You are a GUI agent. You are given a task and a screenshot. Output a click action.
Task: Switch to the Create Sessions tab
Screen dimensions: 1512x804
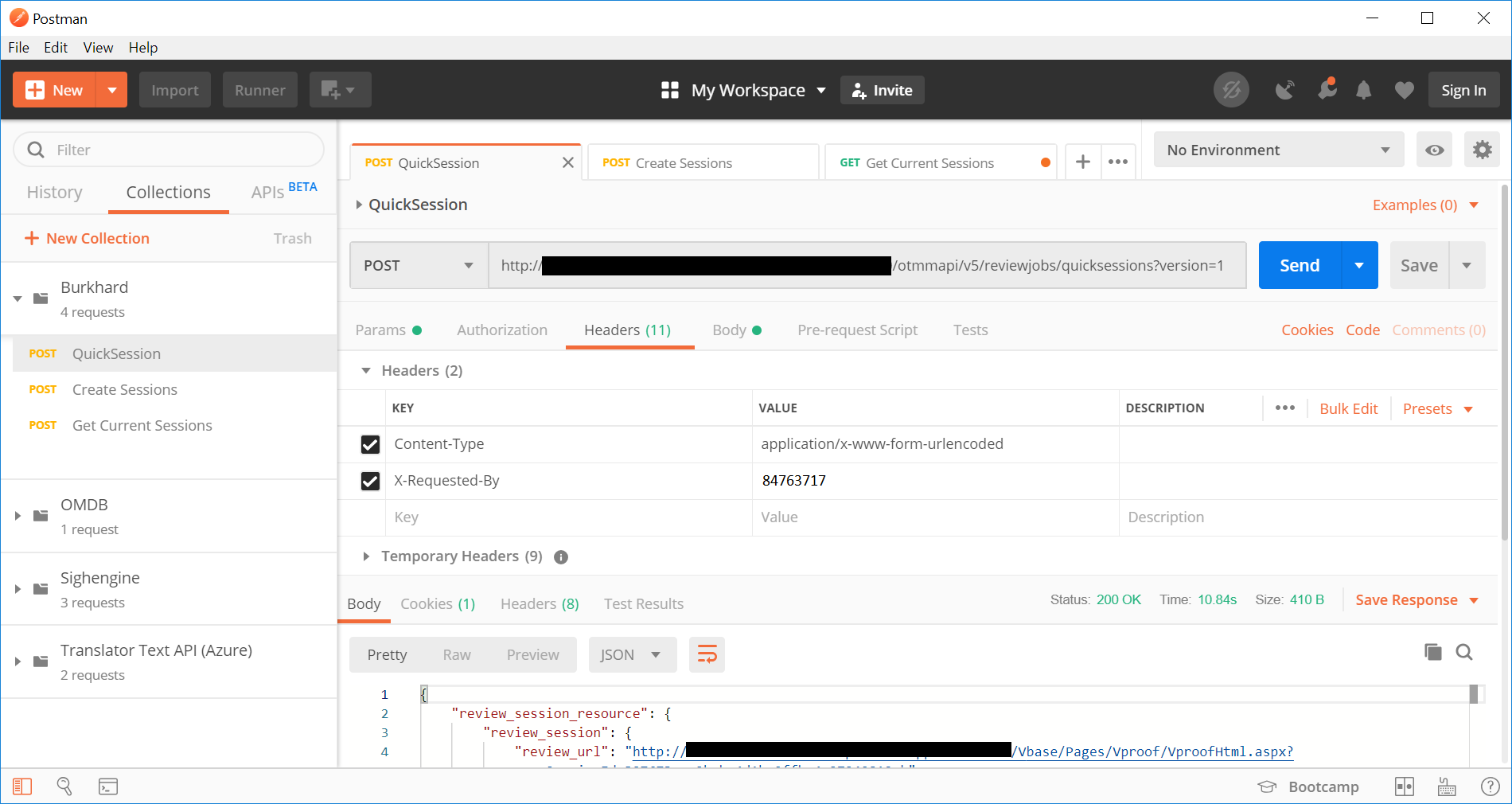tap(683, 162)
